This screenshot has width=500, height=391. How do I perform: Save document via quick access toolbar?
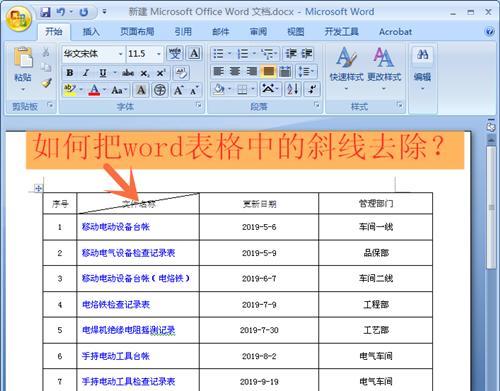point(45,12)
